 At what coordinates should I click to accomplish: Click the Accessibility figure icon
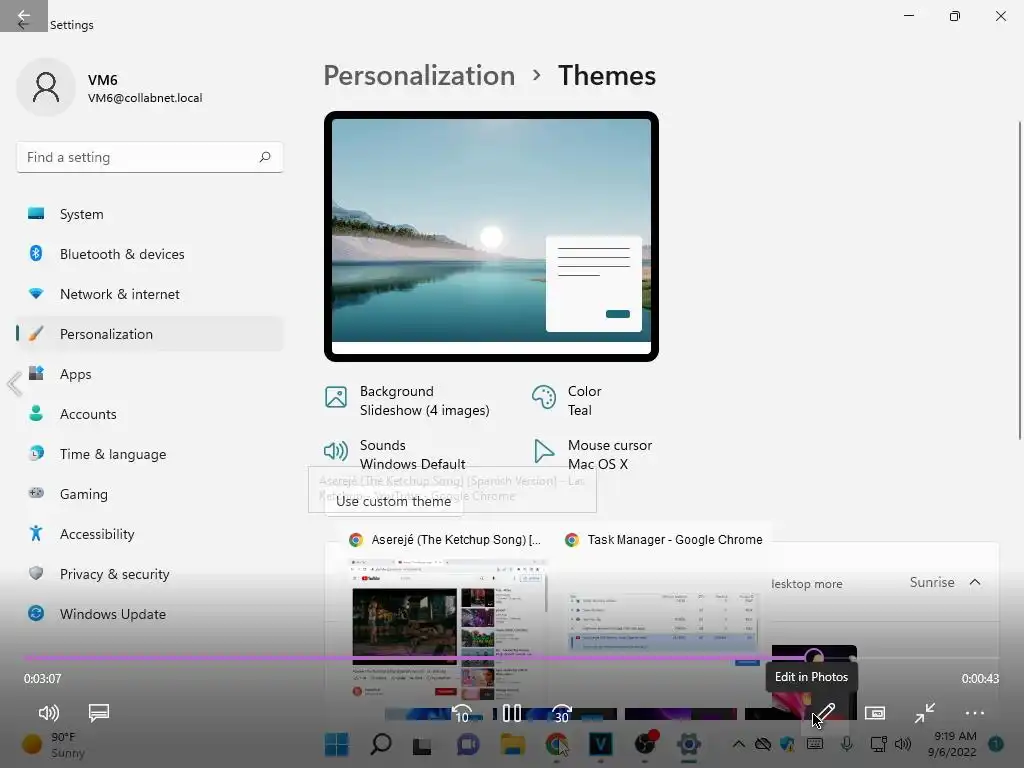pyautogui.click(x=36, y=534)
